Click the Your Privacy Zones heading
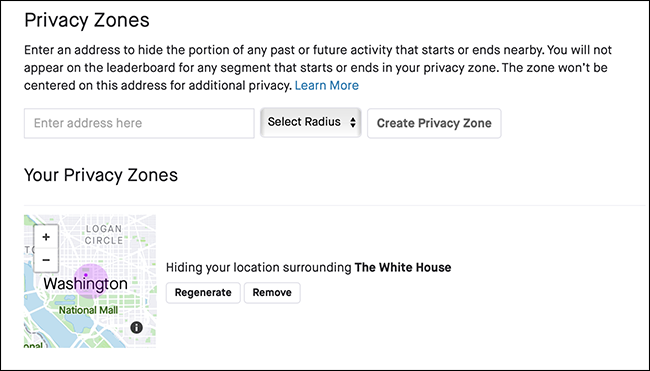Viewport: 650px width, 371px height. (101, 175)
